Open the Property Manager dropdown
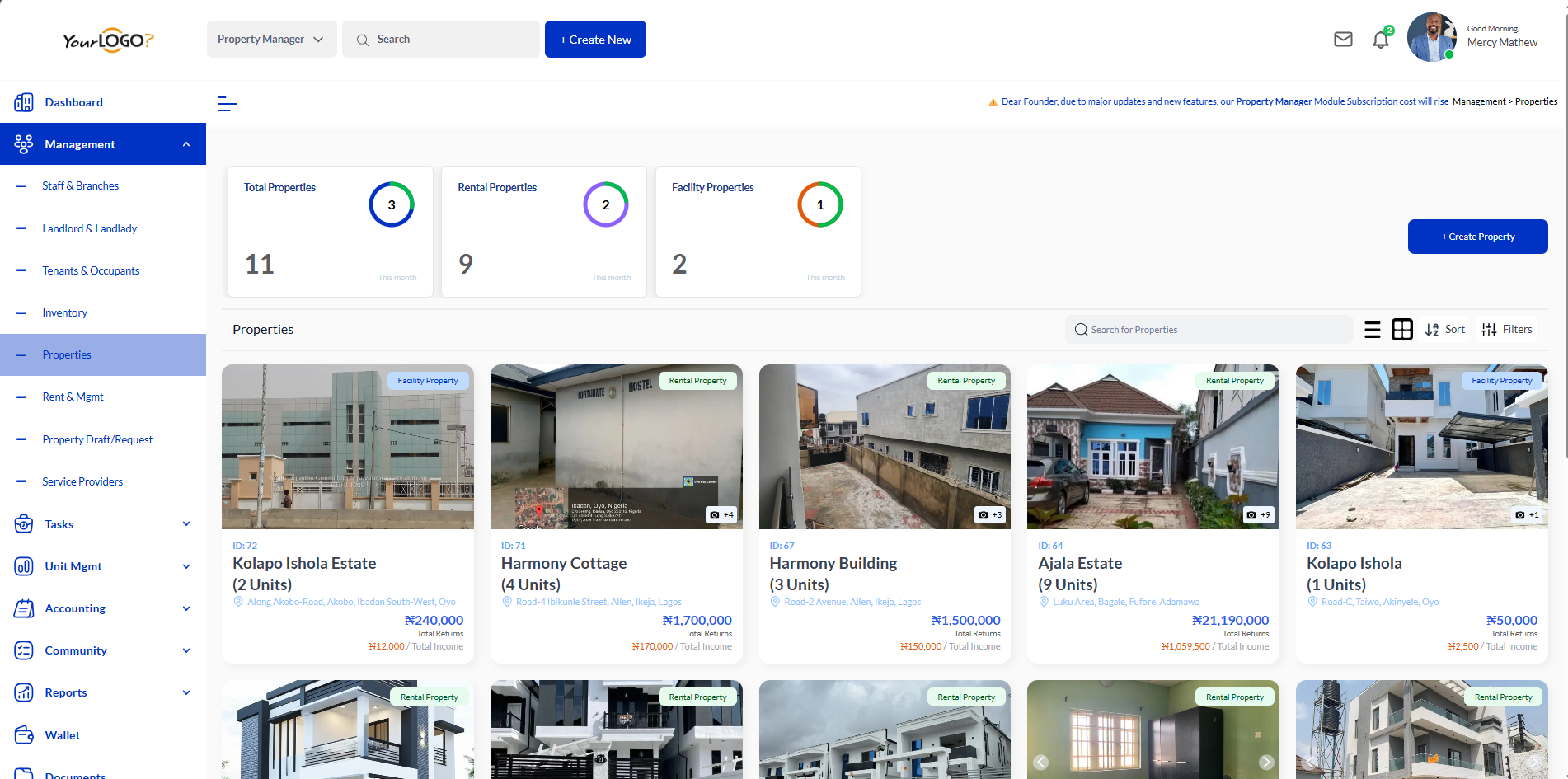The width and height of the screenshot is (1568, 779). [x=271, y=39]
